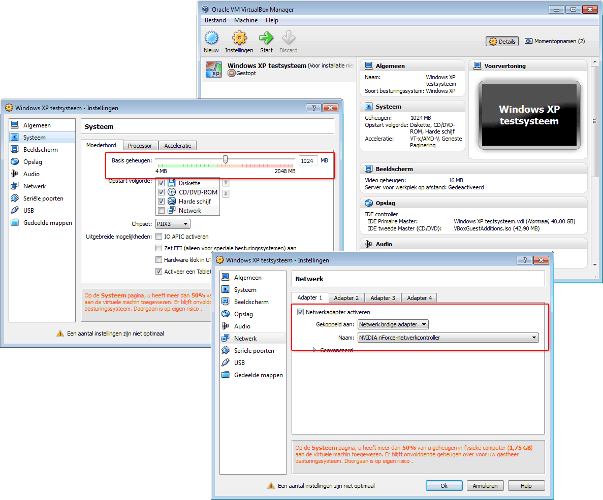
Task: Click Momentopnamen button in VirtualBox Manager
Action: pos(555,41)
